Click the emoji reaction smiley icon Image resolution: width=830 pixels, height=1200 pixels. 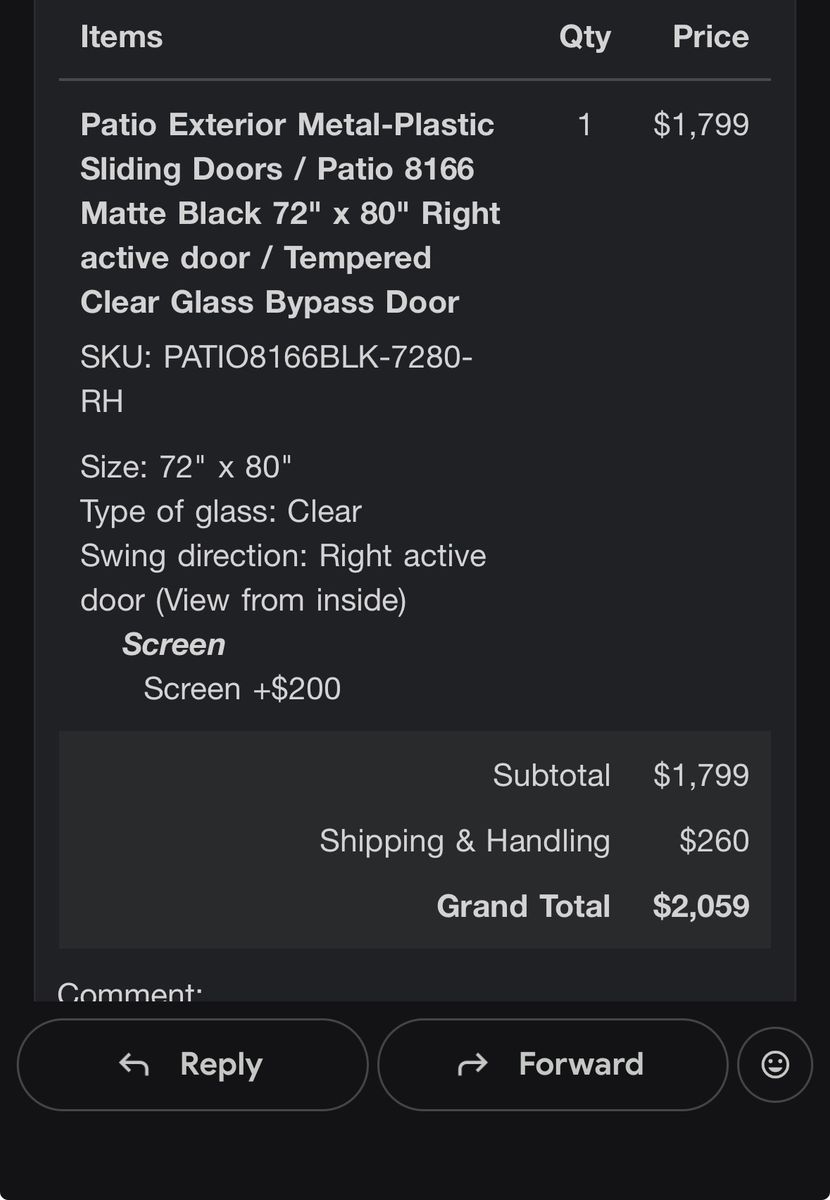(x=775, y=1065)
